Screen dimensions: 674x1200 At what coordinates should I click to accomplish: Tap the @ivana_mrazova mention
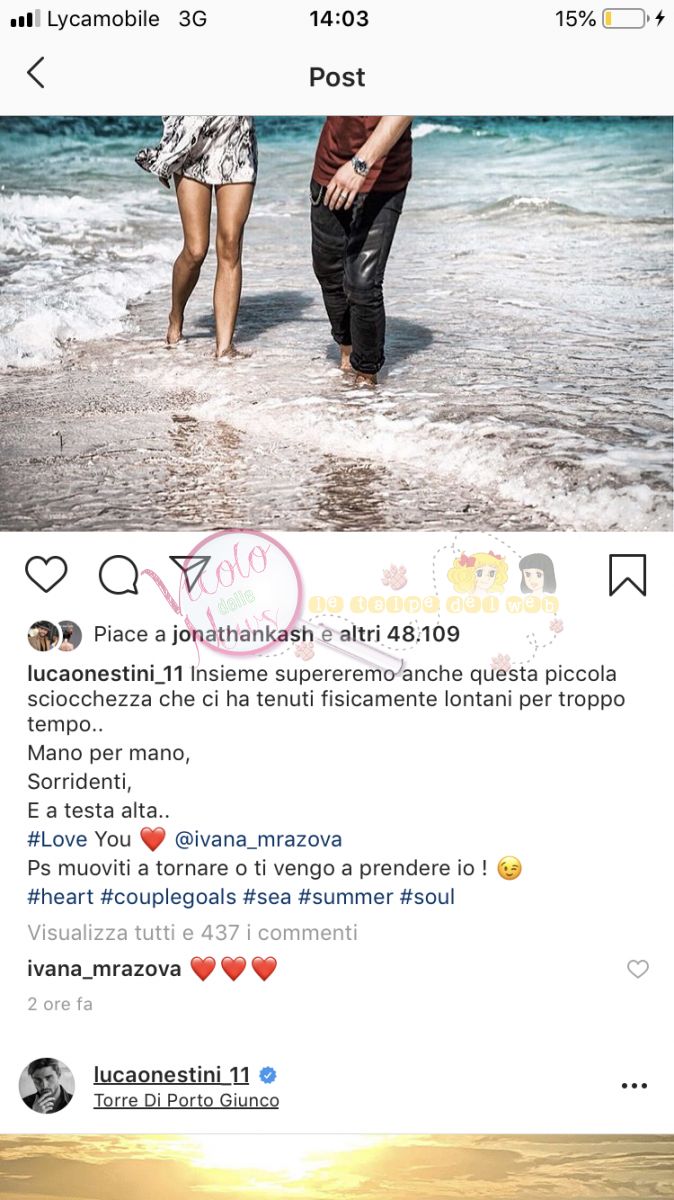pyautogui.click(x=259, y=839)
